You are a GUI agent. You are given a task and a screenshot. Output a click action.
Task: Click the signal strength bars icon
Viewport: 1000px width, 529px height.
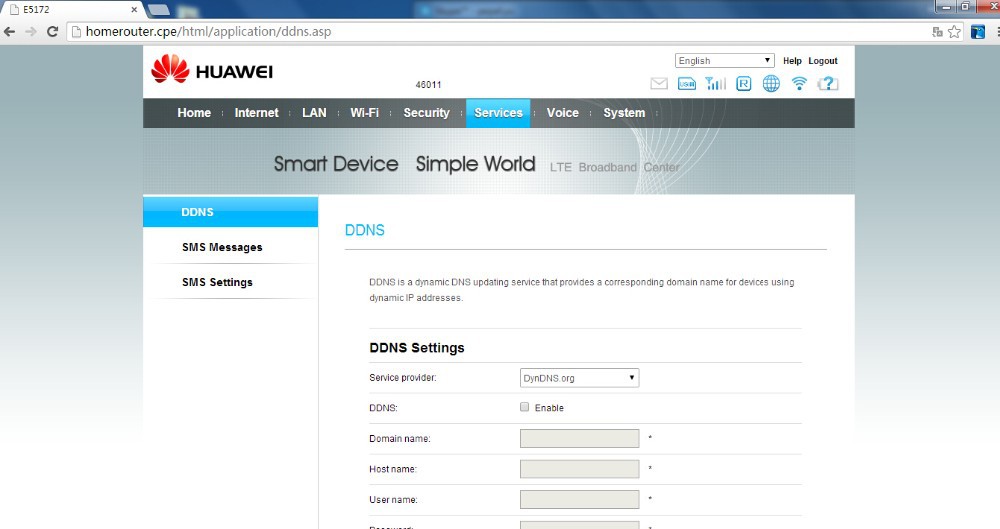point(715,84)
